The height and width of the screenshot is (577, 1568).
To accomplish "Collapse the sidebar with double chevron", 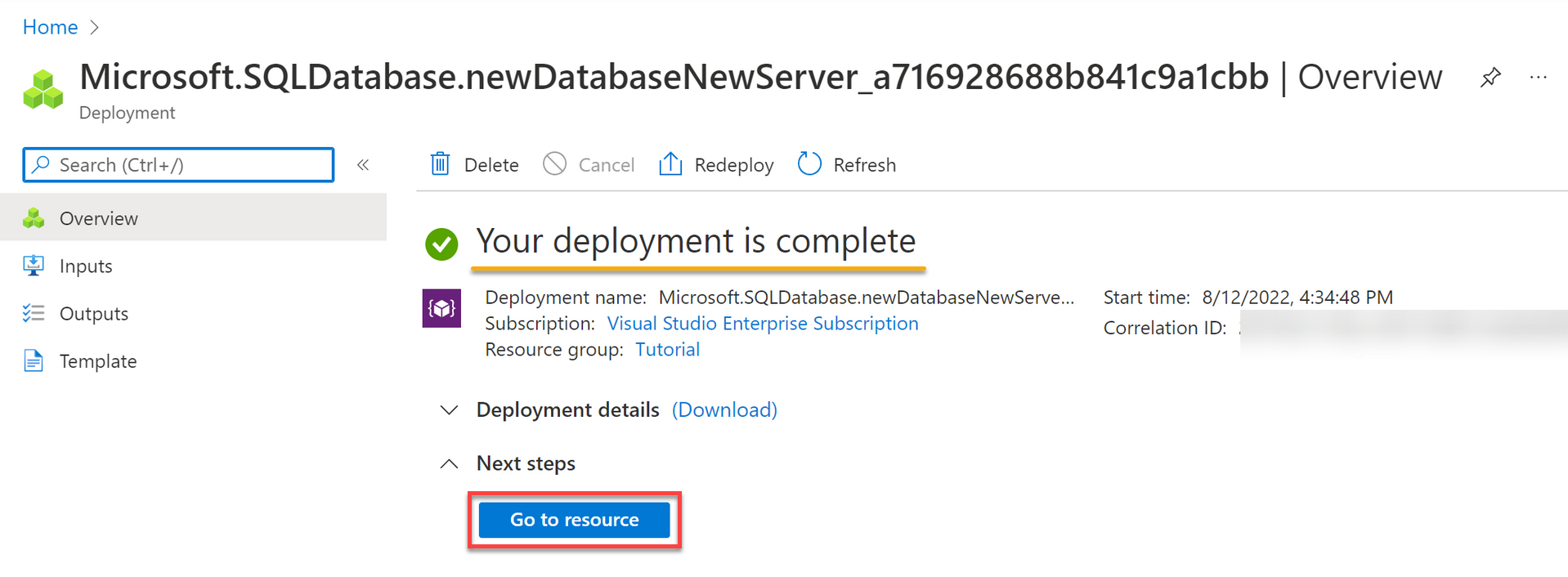I will tap(363, 165).
